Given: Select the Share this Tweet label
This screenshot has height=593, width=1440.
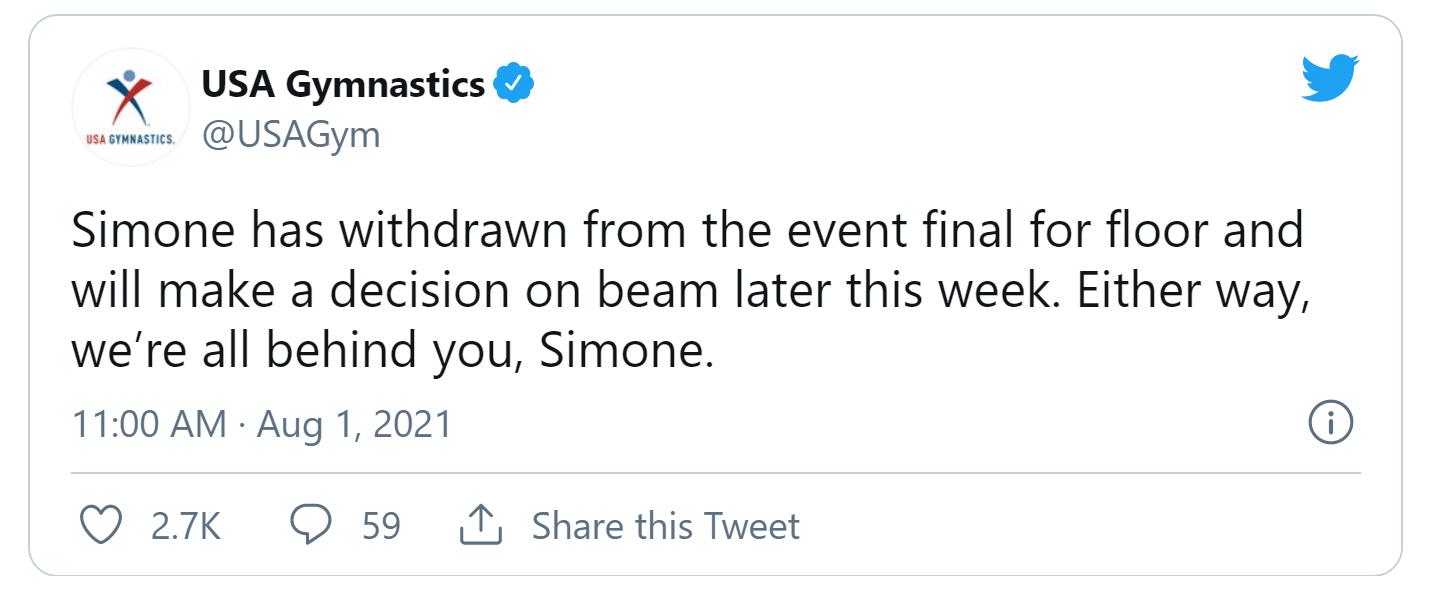Looking at the screenshot, I should pos(665,526).
